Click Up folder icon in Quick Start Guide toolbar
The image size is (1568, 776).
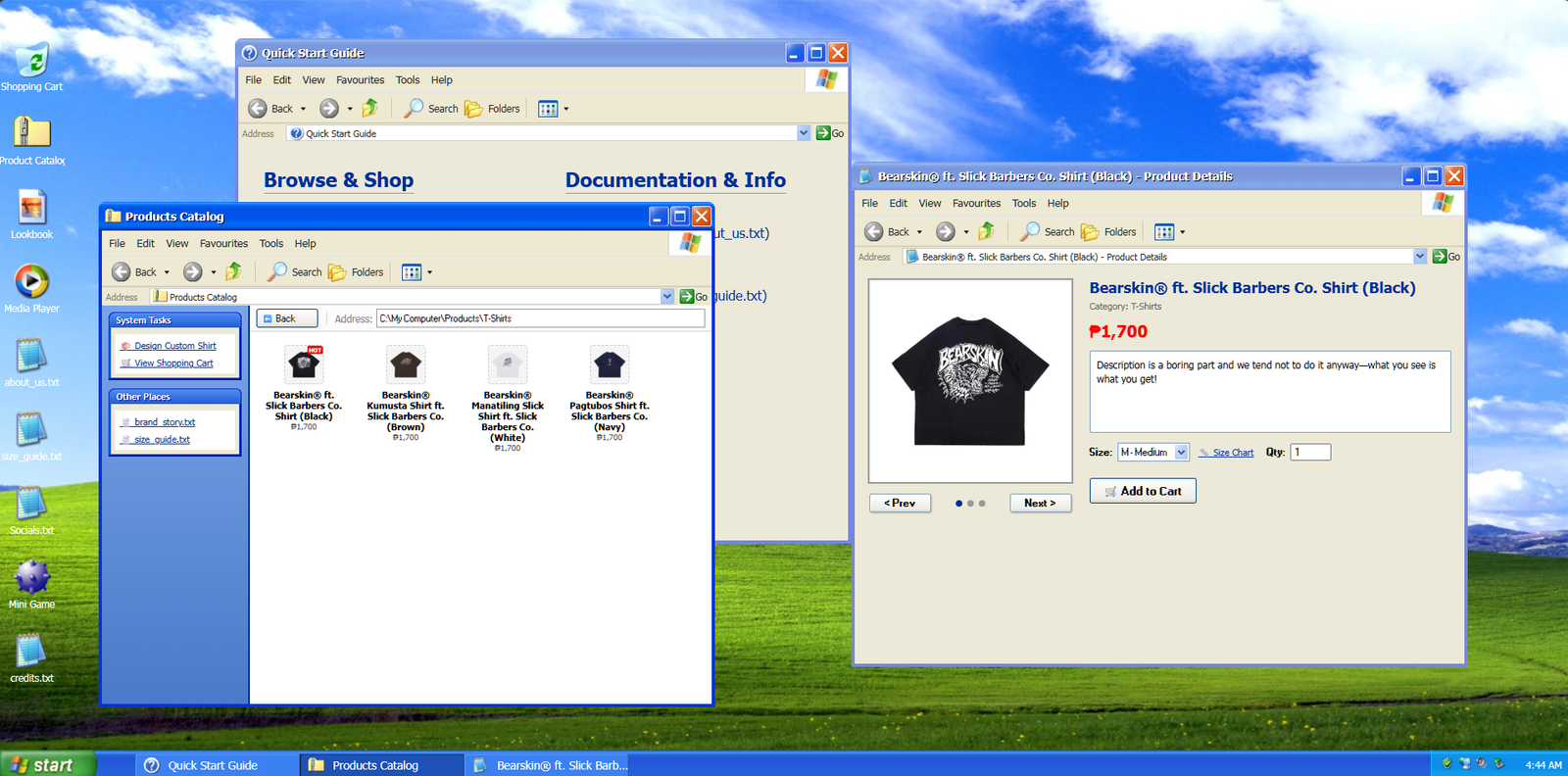(x=370, y=108)
